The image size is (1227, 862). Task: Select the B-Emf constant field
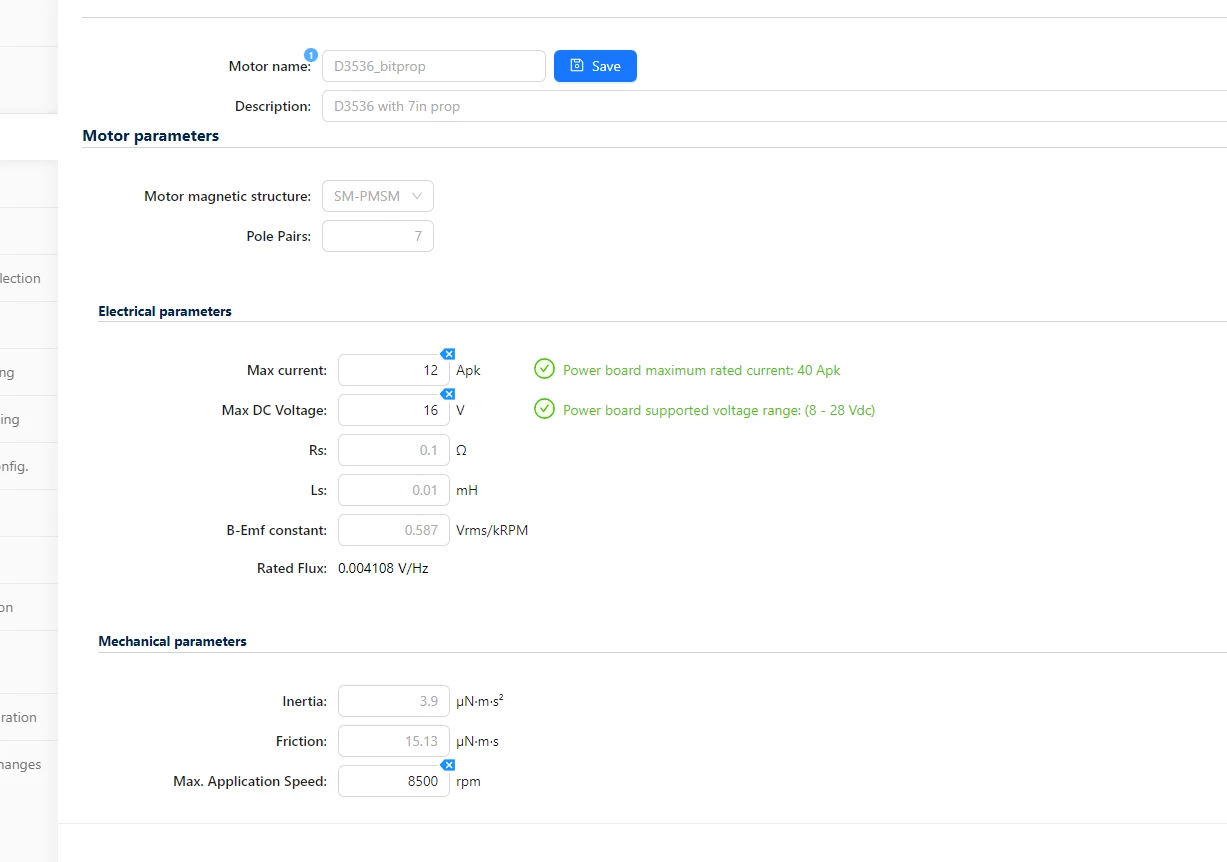[x=394, y=530]
